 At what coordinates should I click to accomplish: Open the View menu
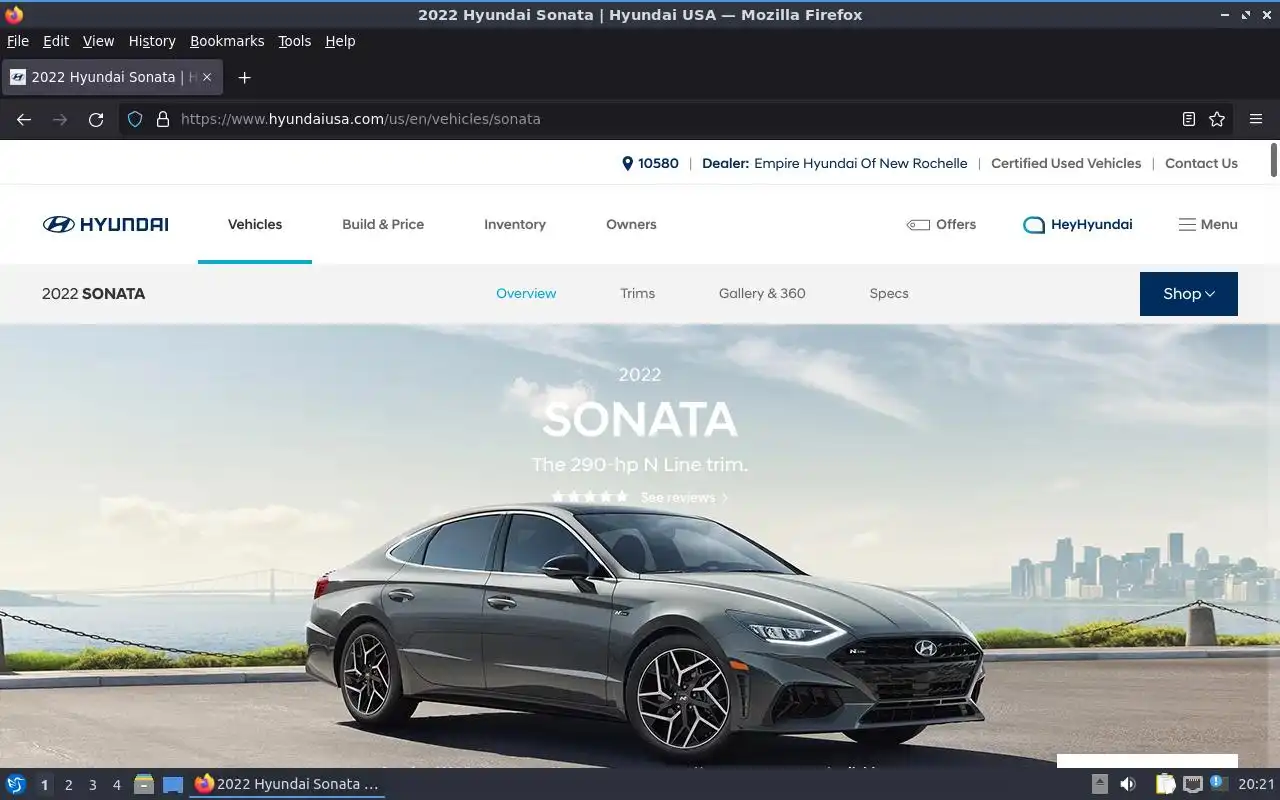tap(98, 41)
